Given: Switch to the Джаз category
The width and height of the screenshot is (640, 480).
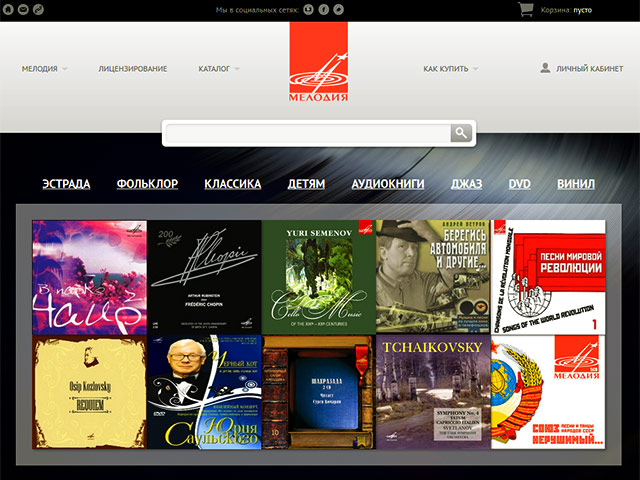Looking at the screenshot, I should pos(466,184).
